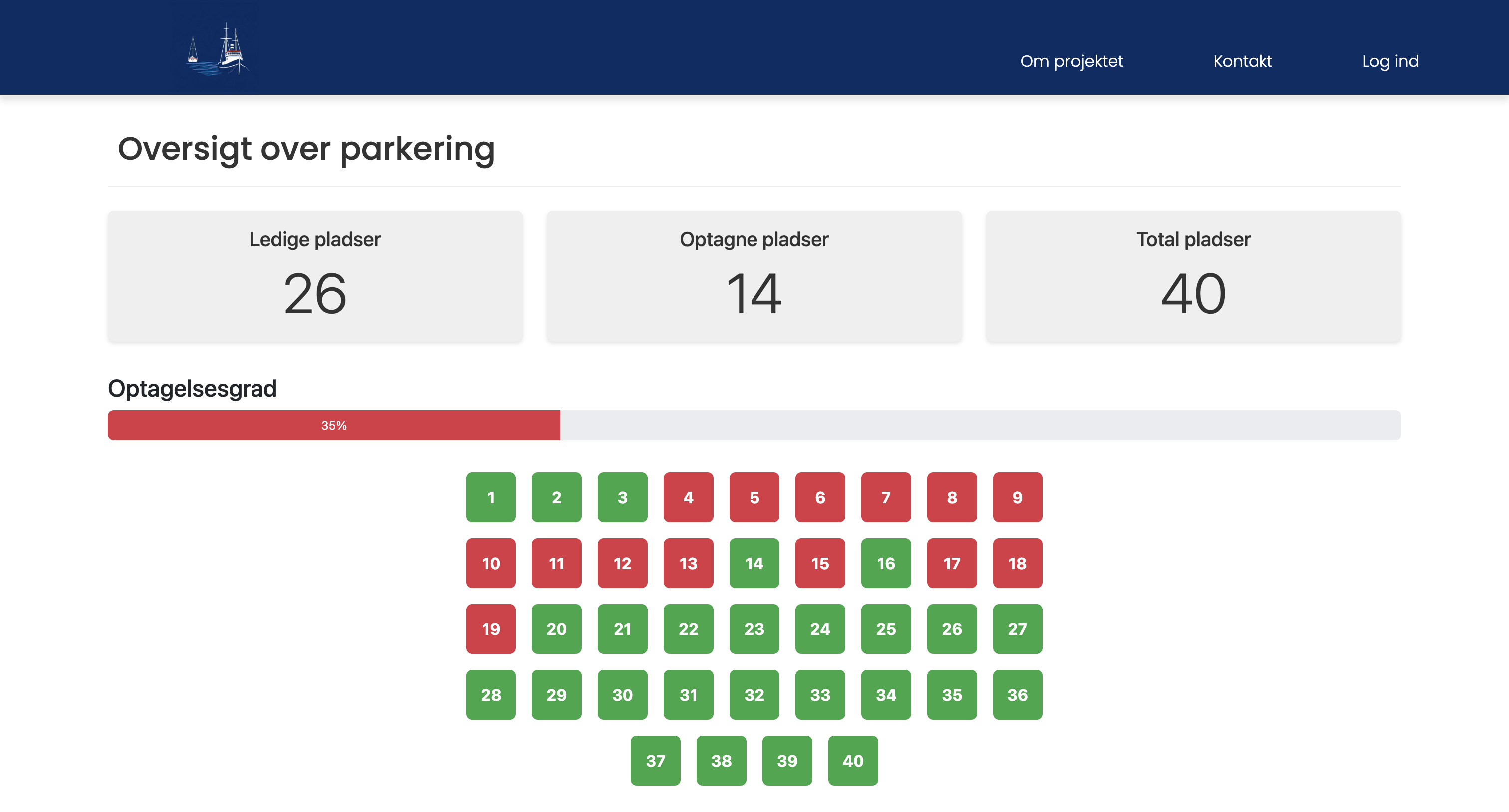
Task: Select parking spot 28
Action: [491, 694]
